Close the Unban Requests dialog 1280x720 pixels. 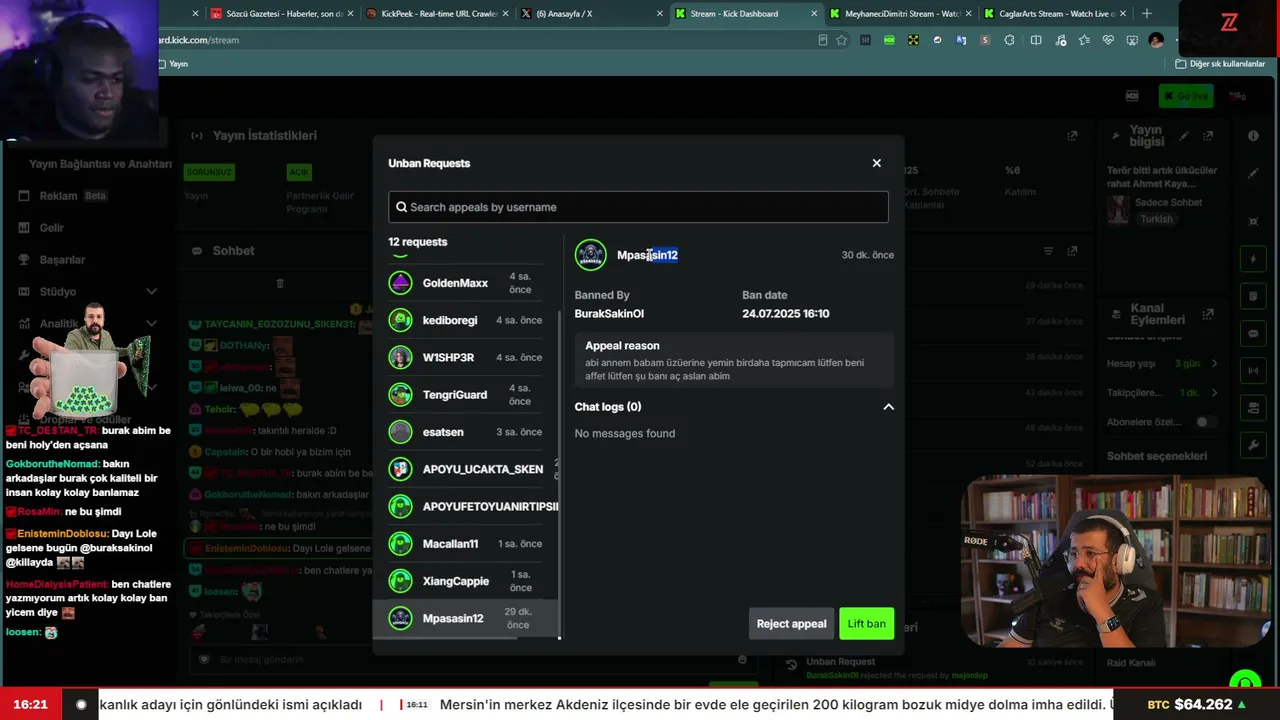pos(877,163)
